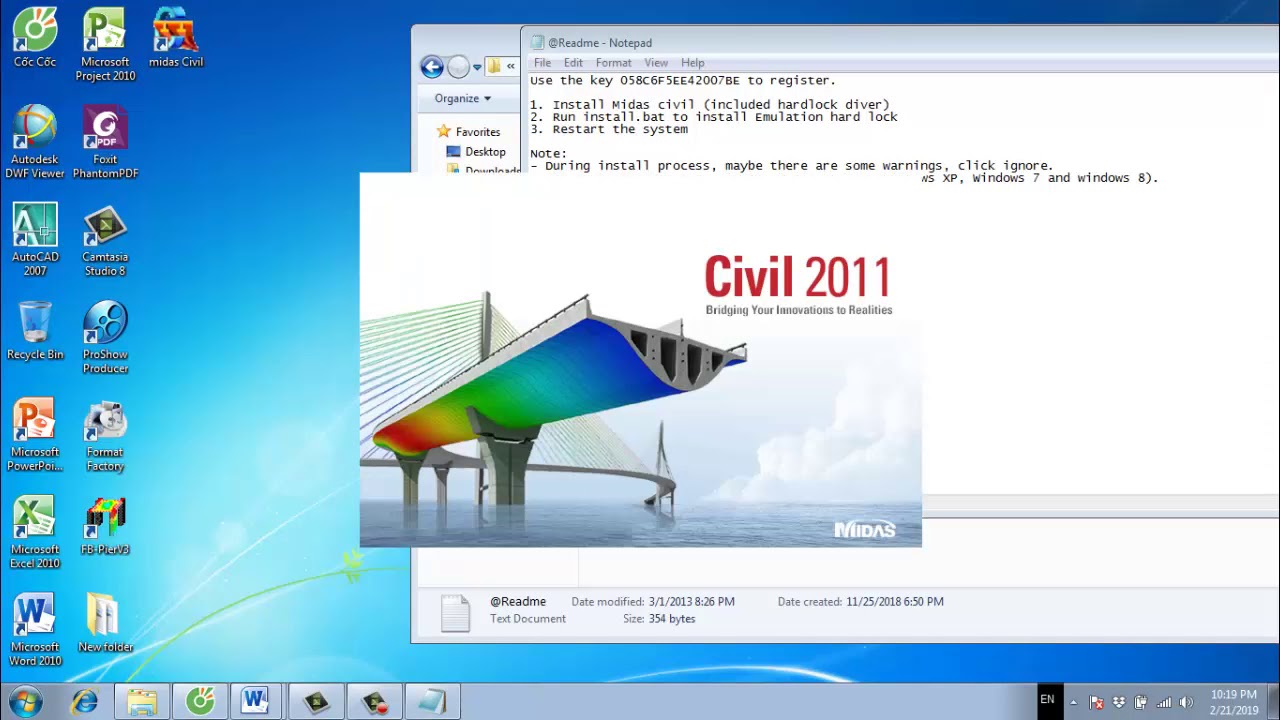Viewport: 1280px width, 720px height.
Task: Open the Microsoft PowerPoint desktop shortcut
Action: point(35,435)
